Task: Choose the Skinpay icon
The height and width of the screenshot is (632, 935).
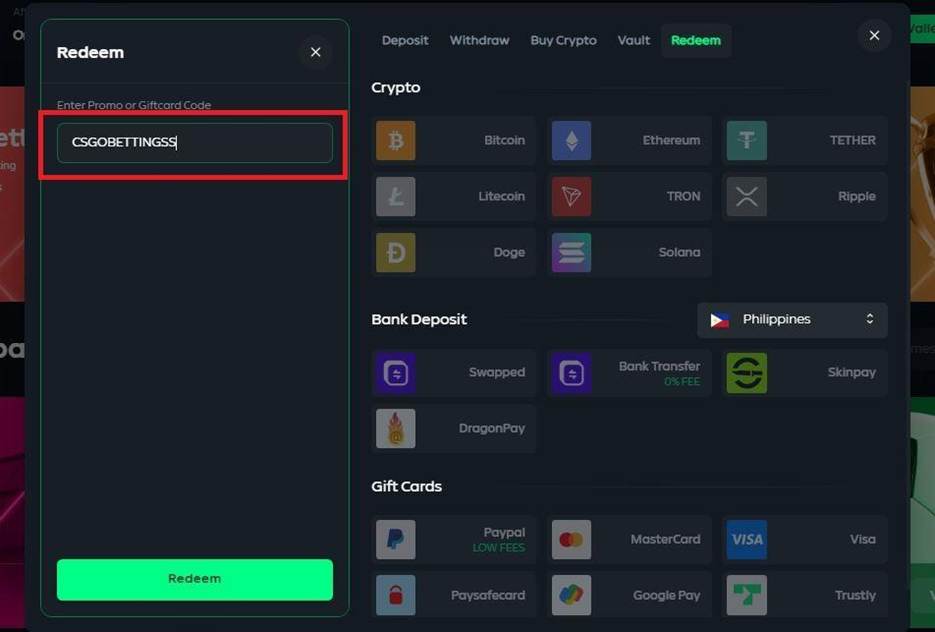Action: (x=747, y=373)
